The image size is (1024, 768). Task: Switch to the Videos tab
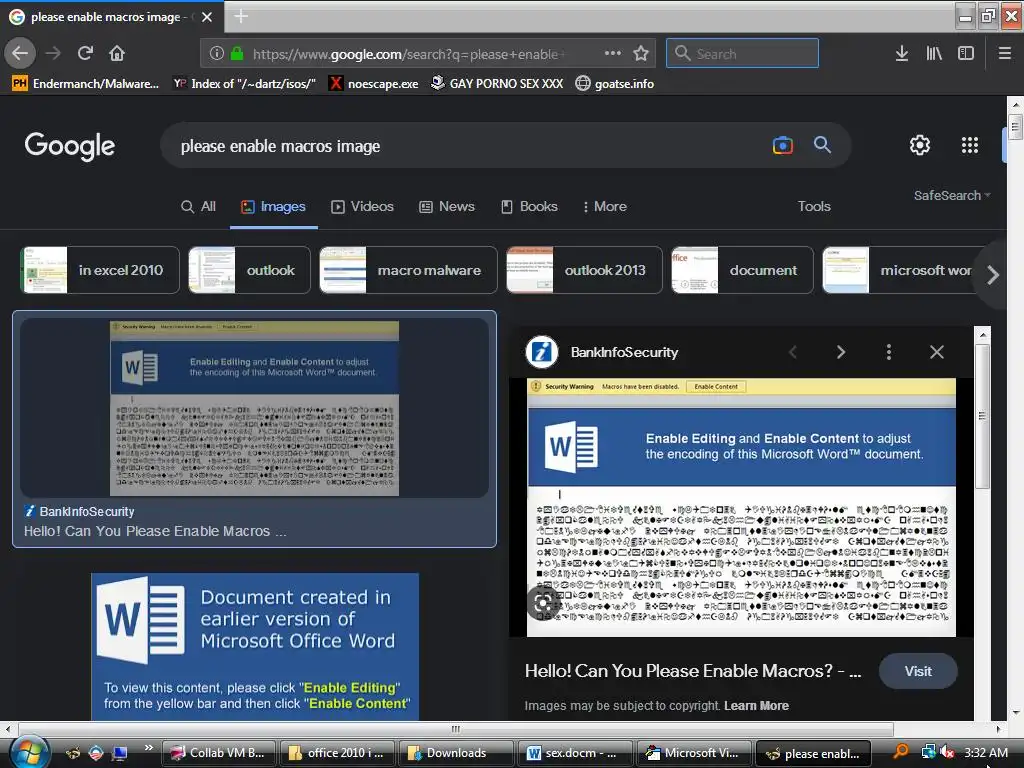362,206
